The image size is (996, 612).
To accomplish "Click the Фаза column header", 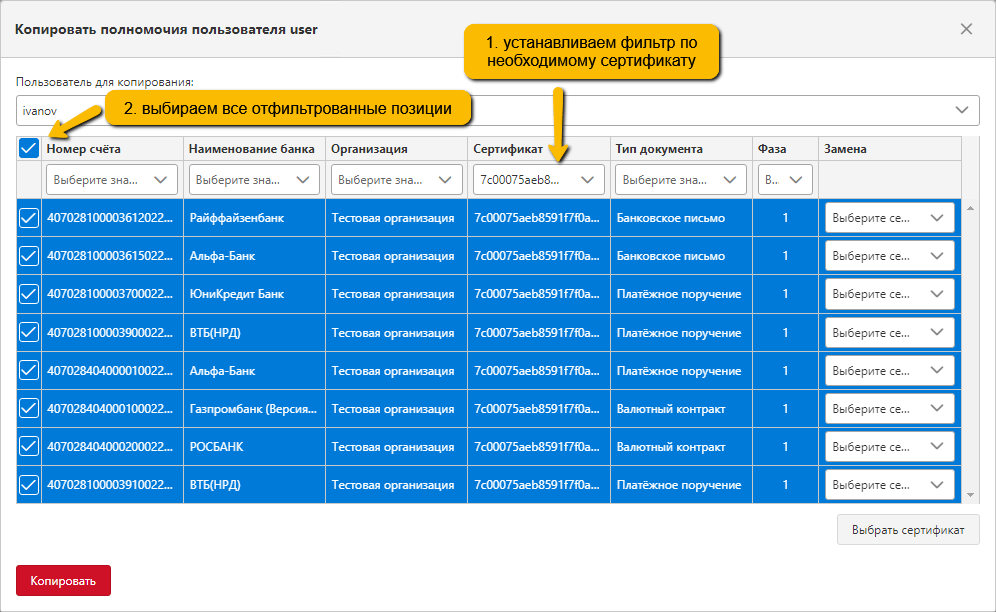I will [786, 149].
